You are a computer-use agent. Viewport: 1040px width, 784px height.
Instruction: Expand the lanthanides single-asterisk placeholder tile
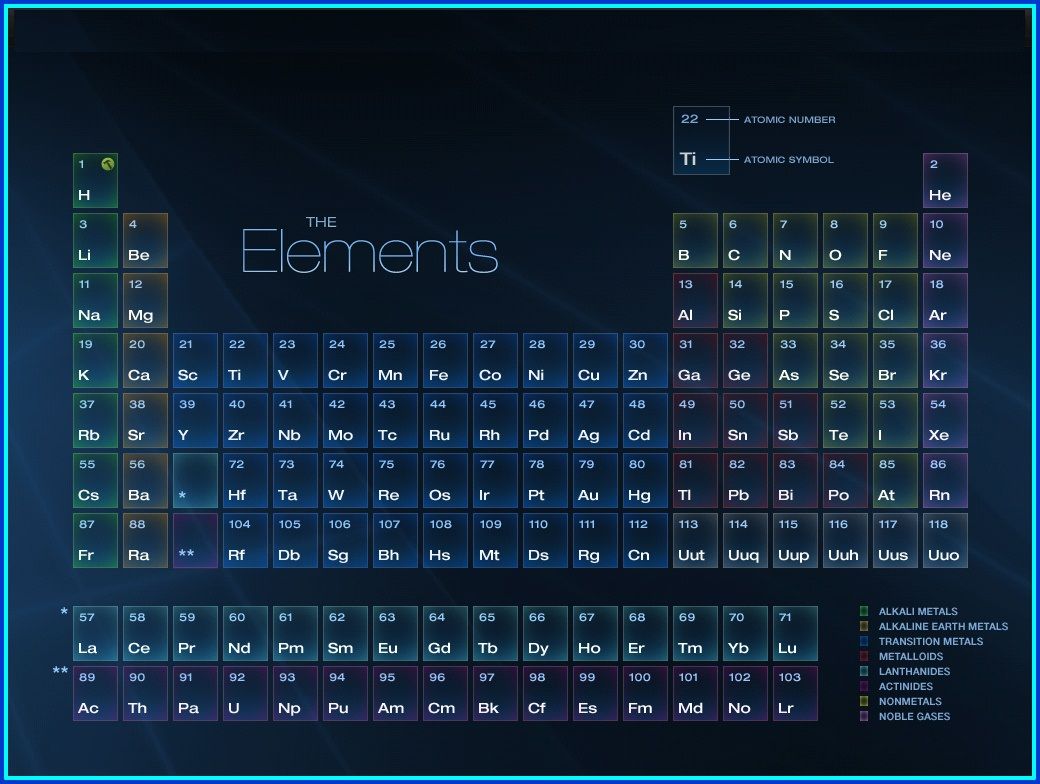pyautogui.click(x=194, y=480)
